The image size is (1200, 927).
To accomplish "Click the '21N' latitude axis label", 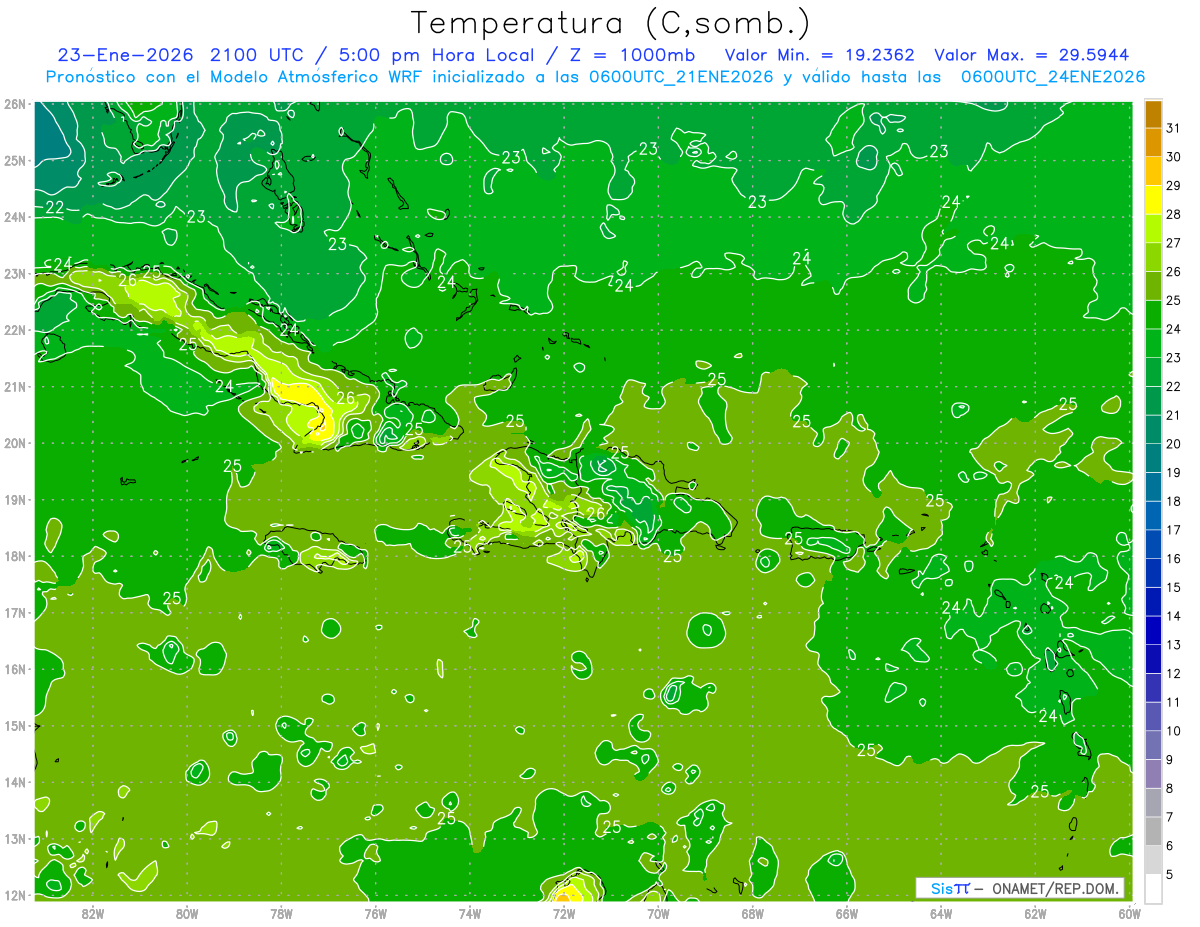I will click(x=14, y=386).
